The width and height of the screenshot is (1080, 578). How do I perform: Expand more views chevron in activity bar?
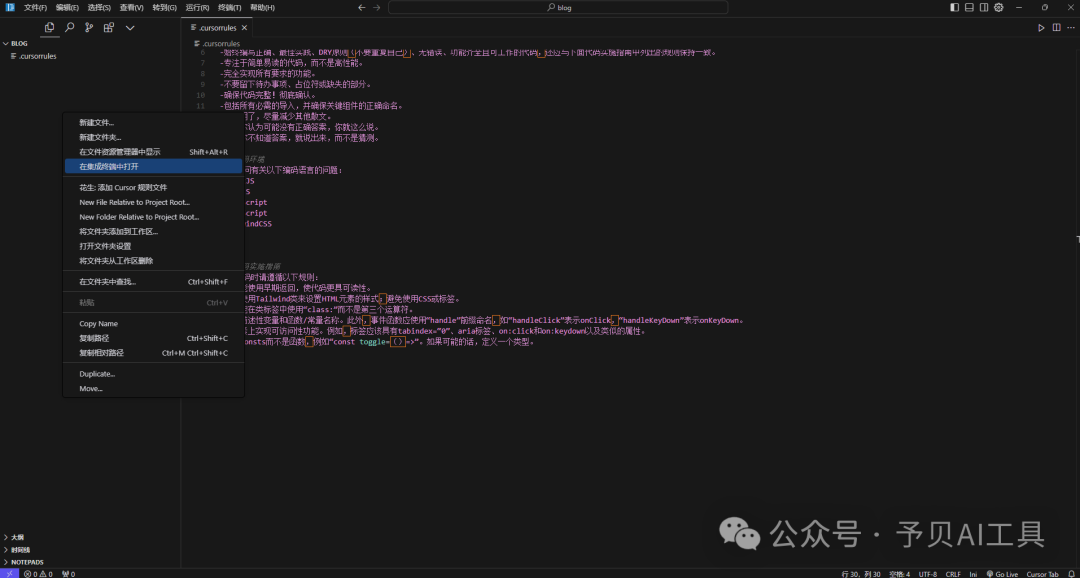129,28
